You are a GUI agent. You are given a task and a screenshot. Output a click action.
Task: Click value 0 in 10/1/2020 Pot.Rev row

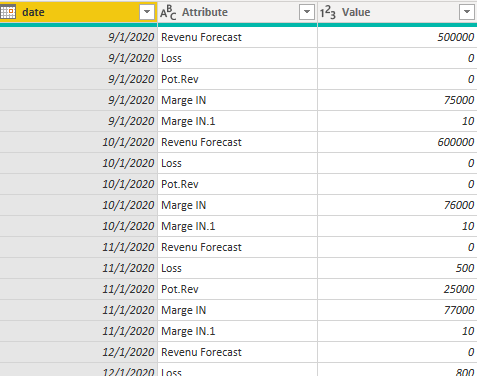471,184
